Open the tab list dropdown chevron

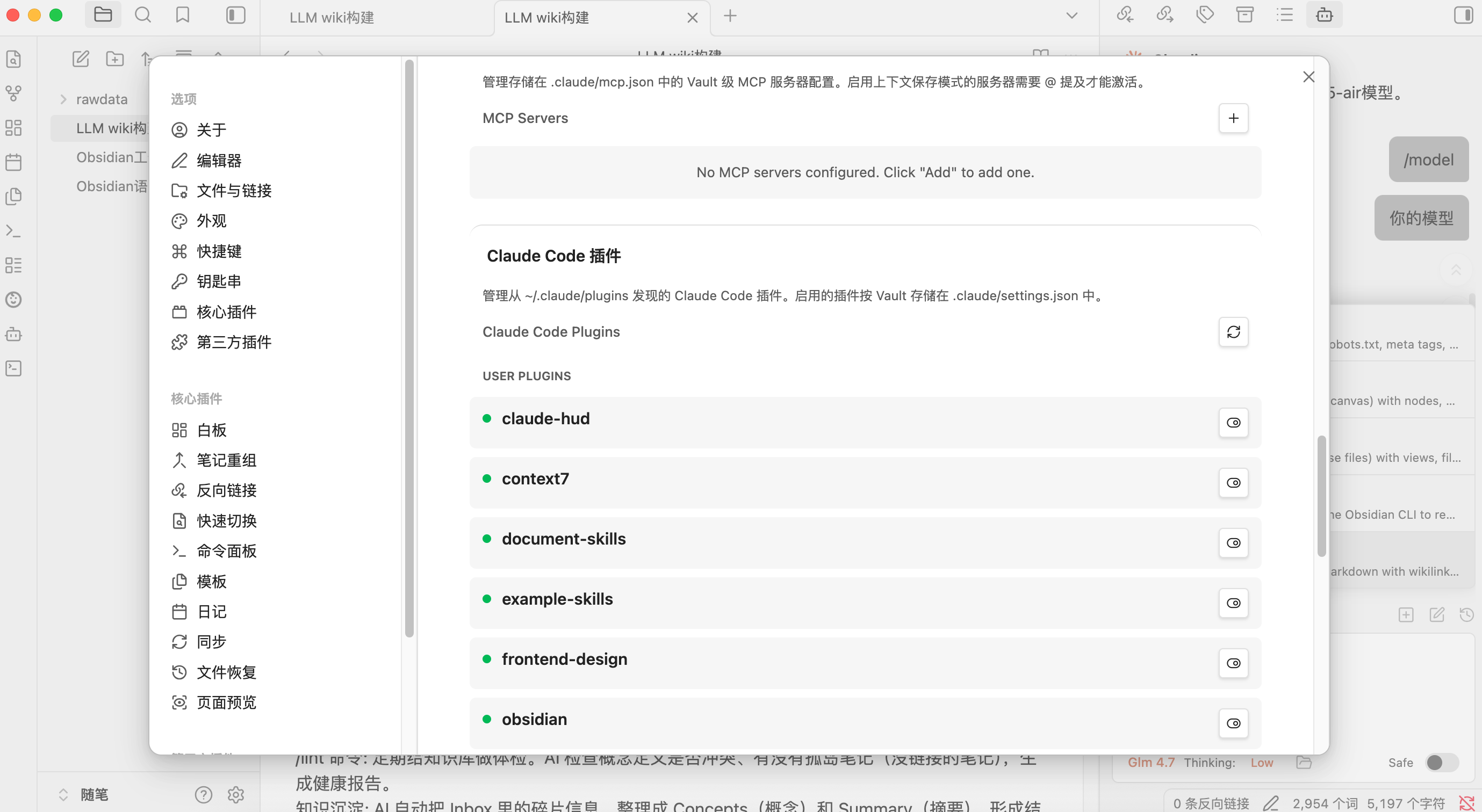coord(1072,16)
